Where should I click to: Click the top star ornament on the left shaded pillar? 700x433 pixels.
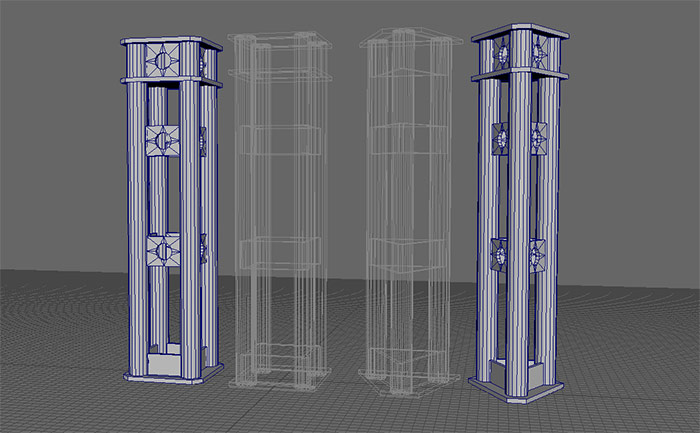tap(164, 59)
